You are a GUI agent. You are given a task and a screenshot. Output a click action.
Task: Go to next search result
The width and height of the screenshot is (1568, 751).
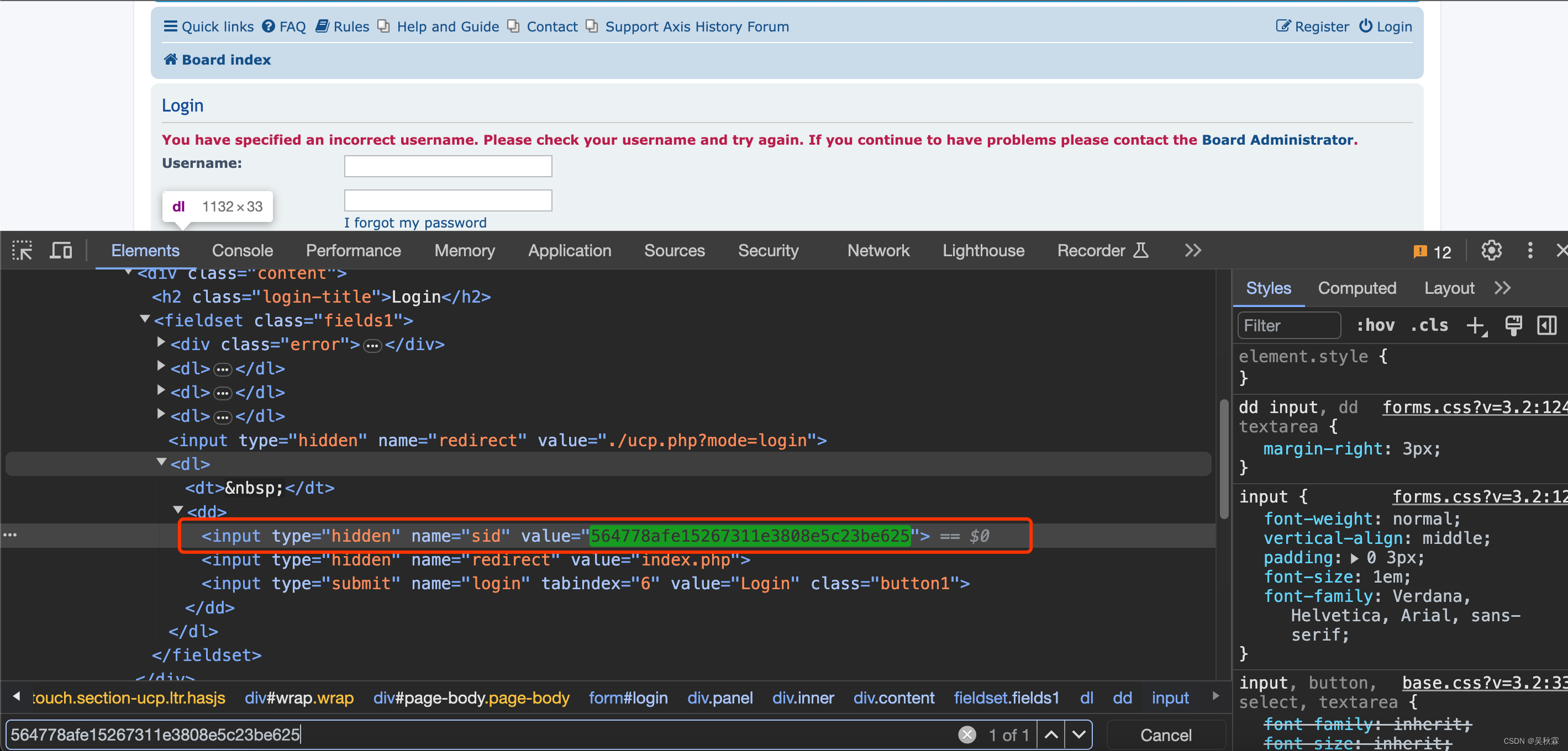tap(1078, 735)
